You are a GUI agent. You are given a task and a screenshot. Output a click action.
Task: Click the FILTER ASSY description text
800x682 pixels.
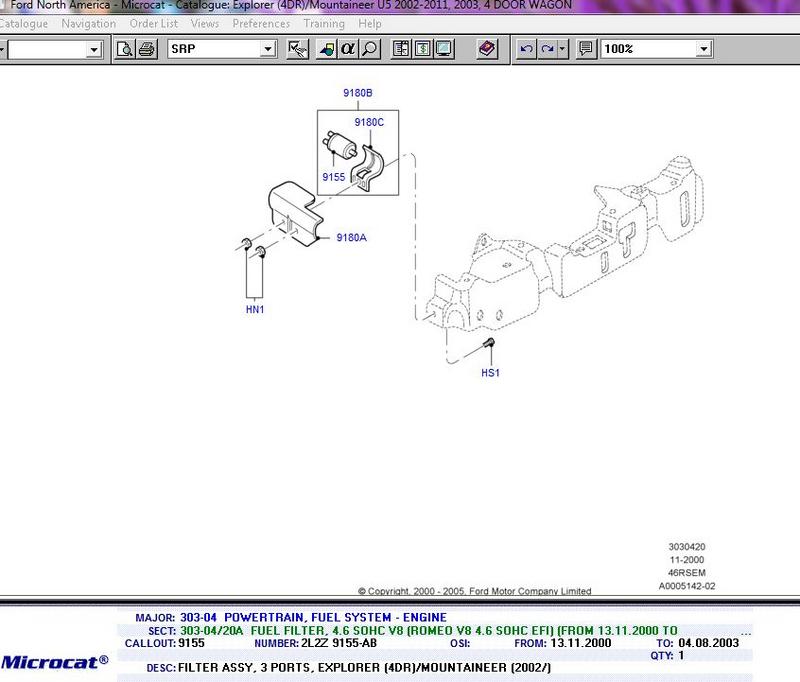(364, 668)
